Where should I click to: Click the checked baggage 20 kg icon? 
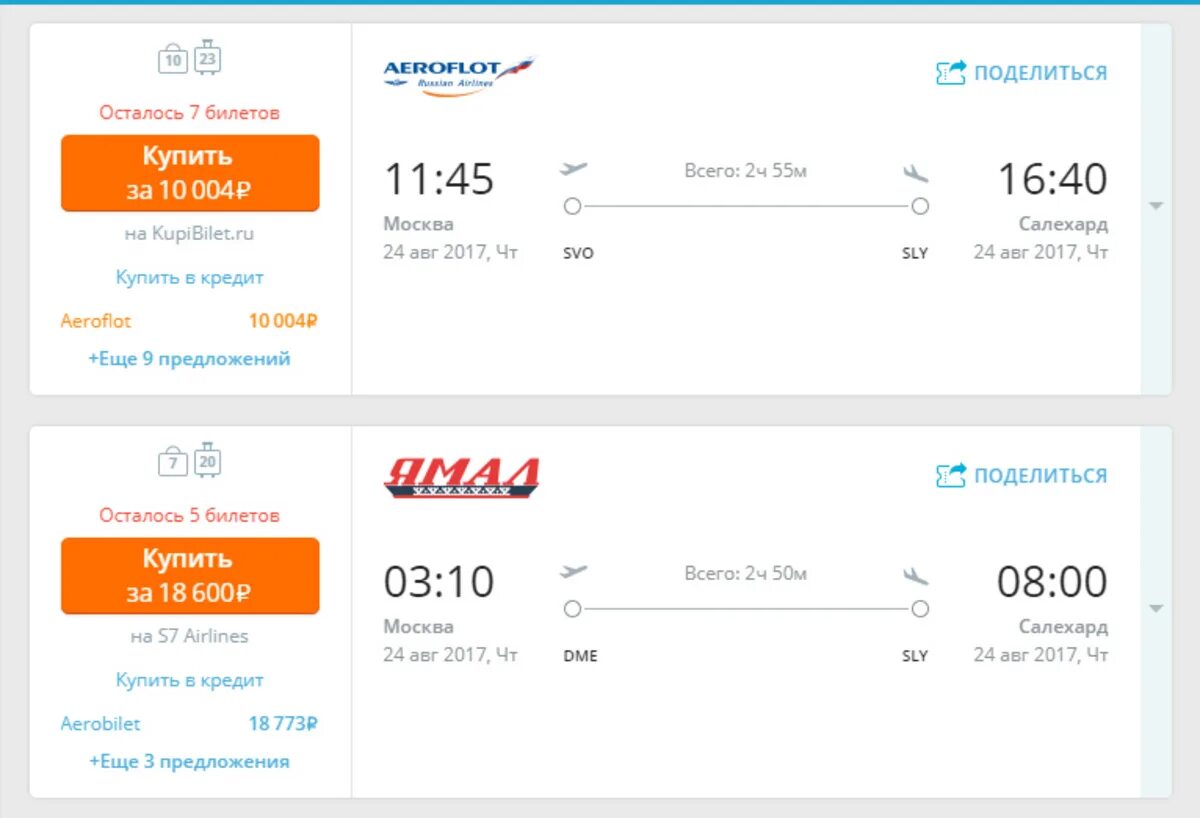[207, 459]
